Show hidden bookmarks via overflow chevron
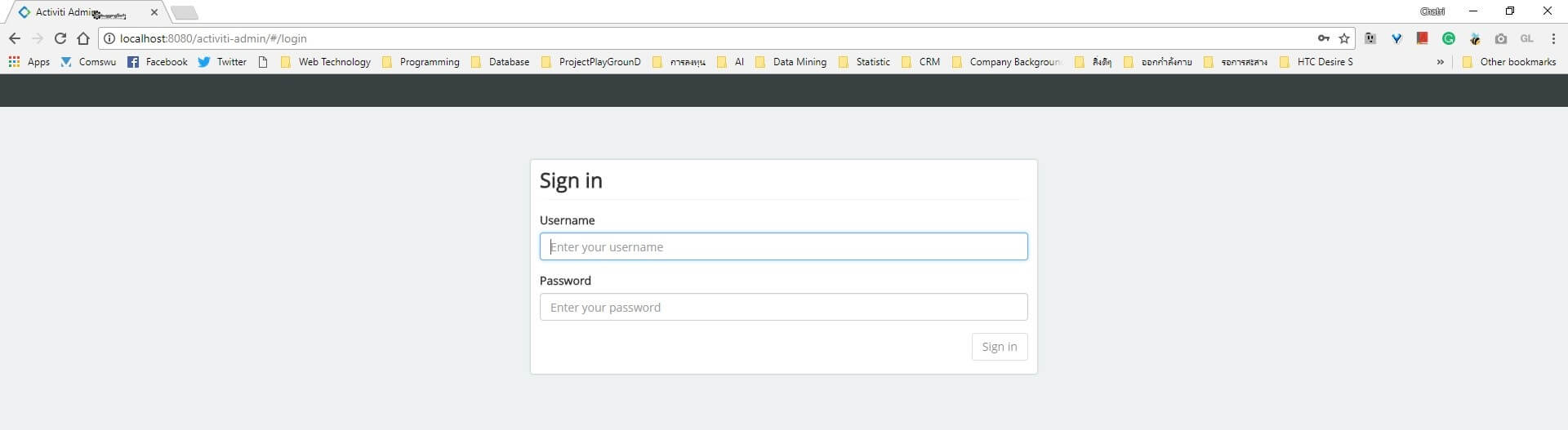The height and width of the screenshot is (430, 1568). pyautogui.click(x=1440, y=62)
